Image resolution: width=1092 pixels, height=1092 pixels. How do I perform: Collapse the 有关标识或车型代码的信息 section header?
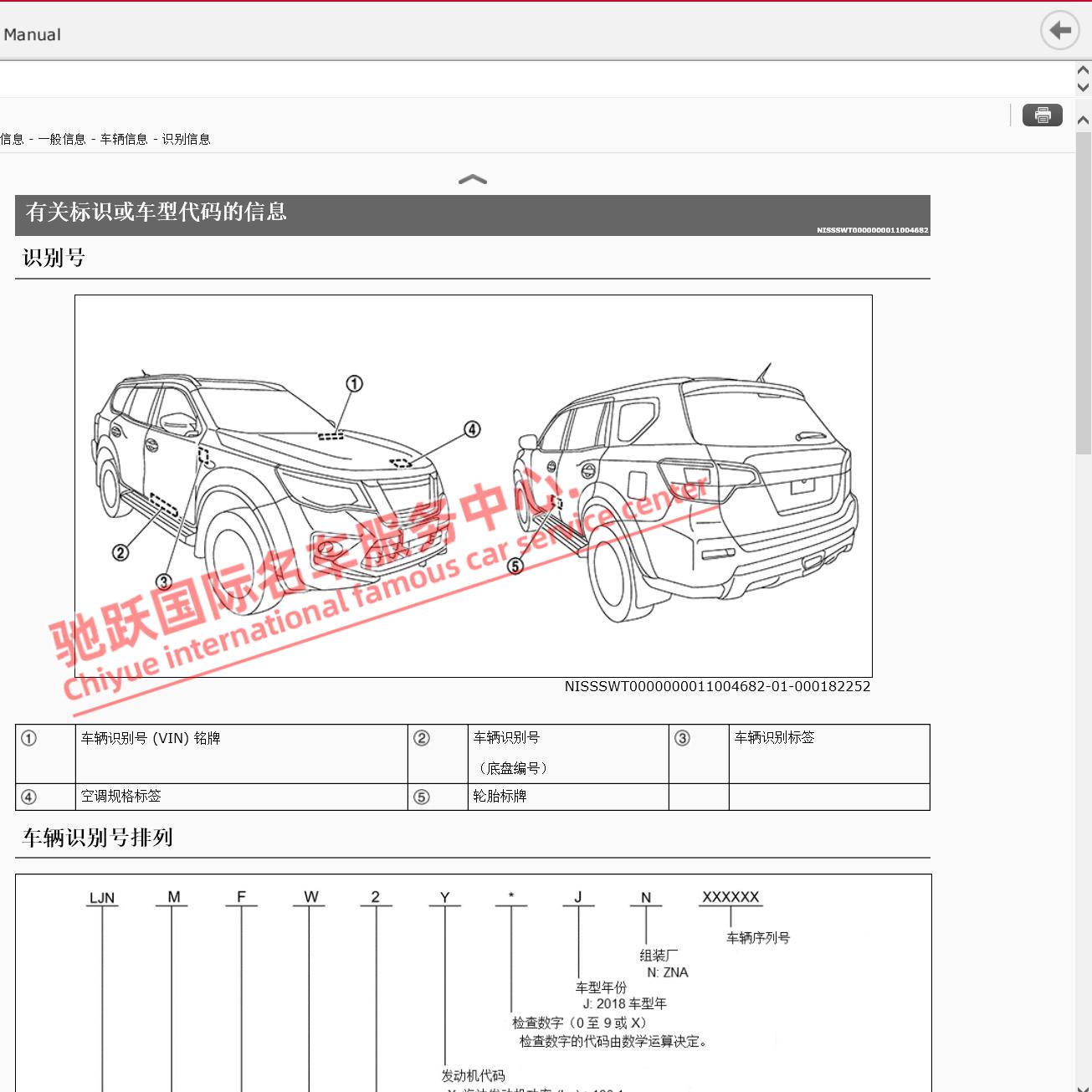coord(156,213)
